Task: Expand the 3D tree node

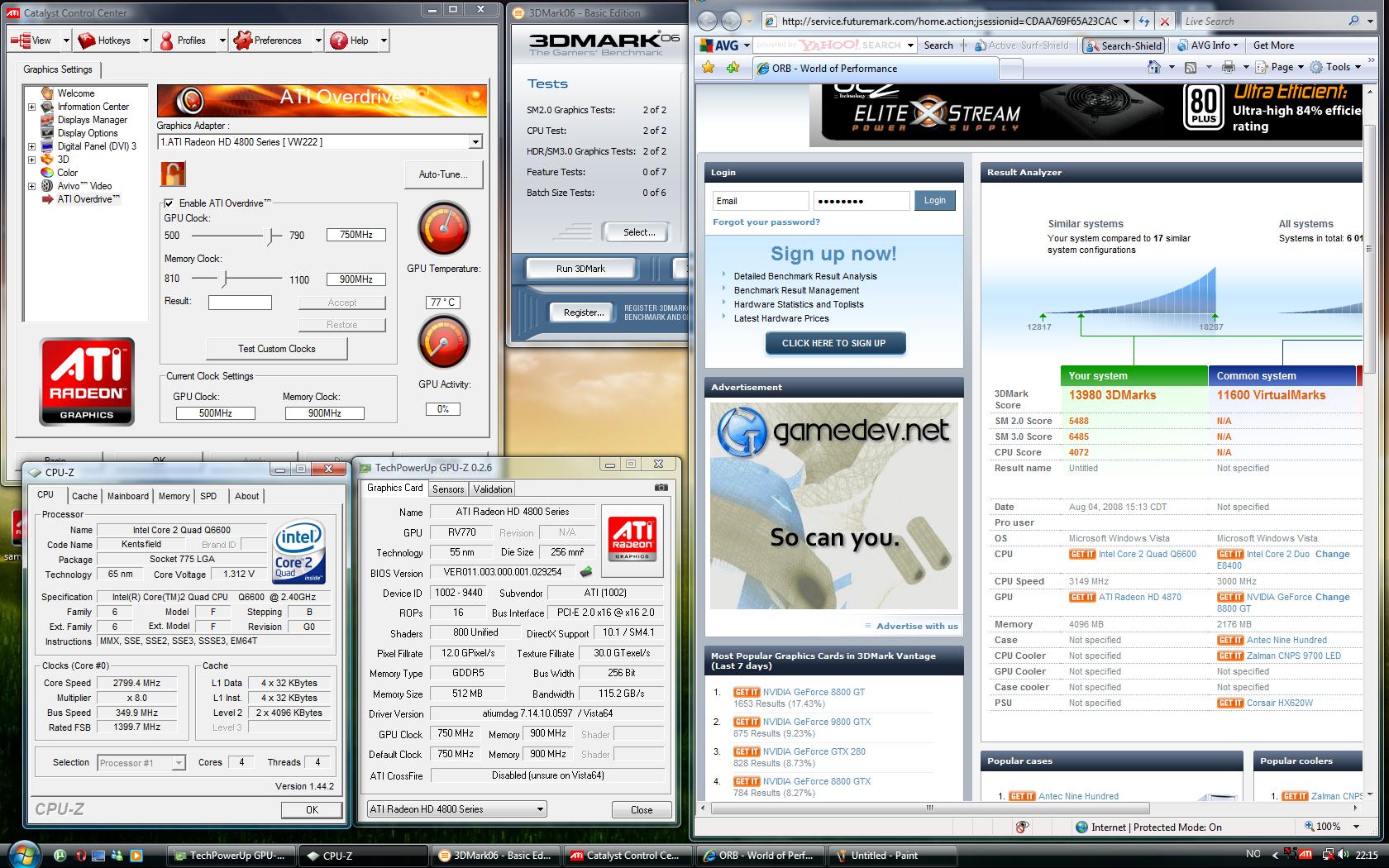Action: coord(32,160)
